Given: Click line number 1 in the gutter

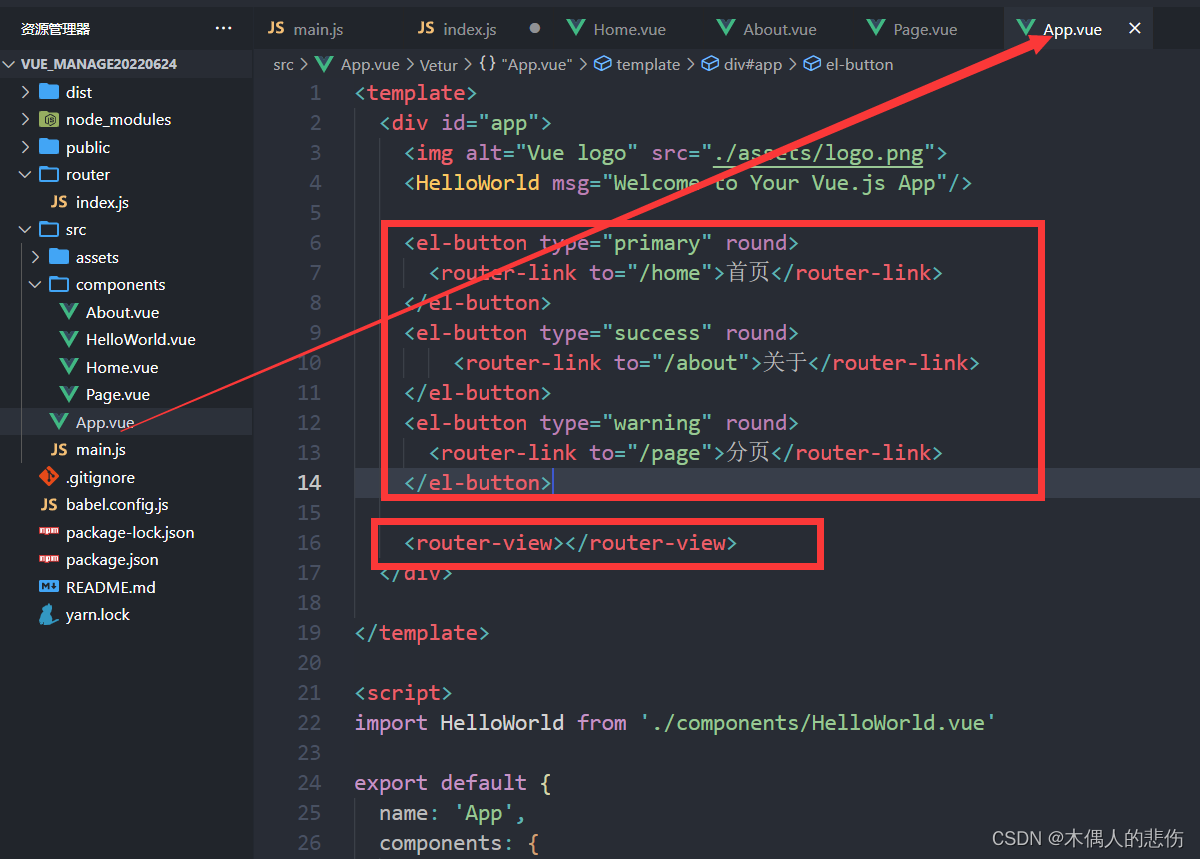Looking at the screenshot, I should click(315, 92).
